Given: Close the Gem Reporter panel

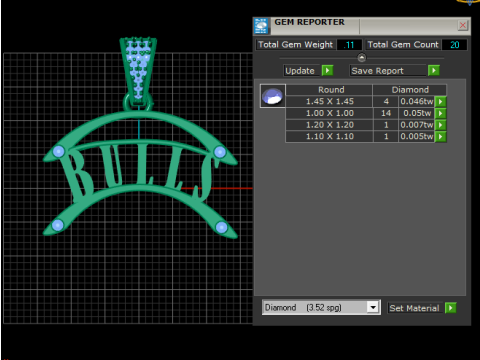Looking at the screenshot, I should click(463, 25).
